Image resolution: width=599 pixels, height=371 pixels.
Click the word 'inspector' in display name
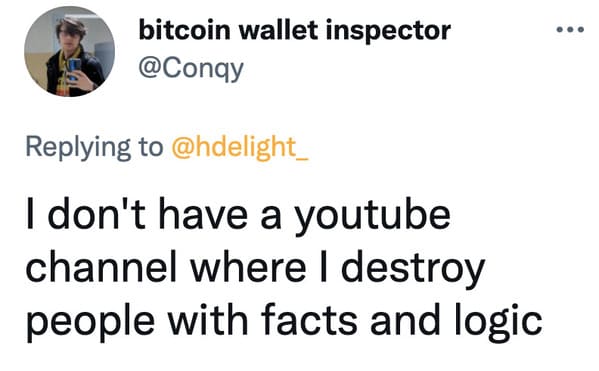[389, 32]
